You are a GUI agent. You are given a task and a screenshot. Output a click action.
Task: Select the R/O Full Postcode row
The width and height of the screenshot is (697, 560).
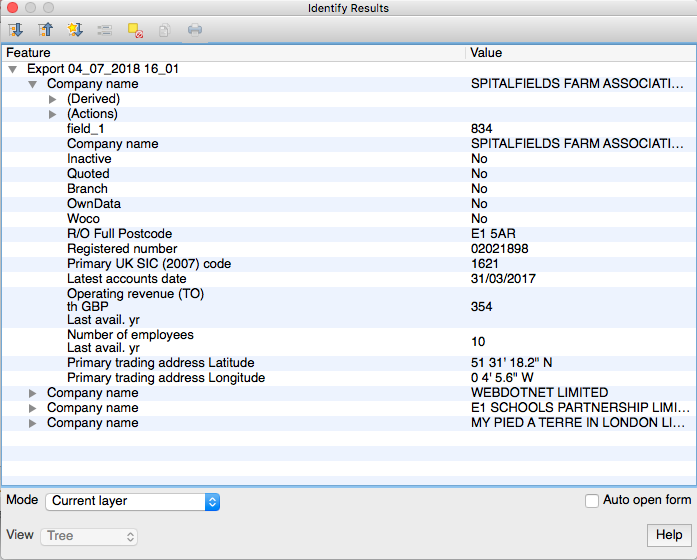tap(349, 234)
